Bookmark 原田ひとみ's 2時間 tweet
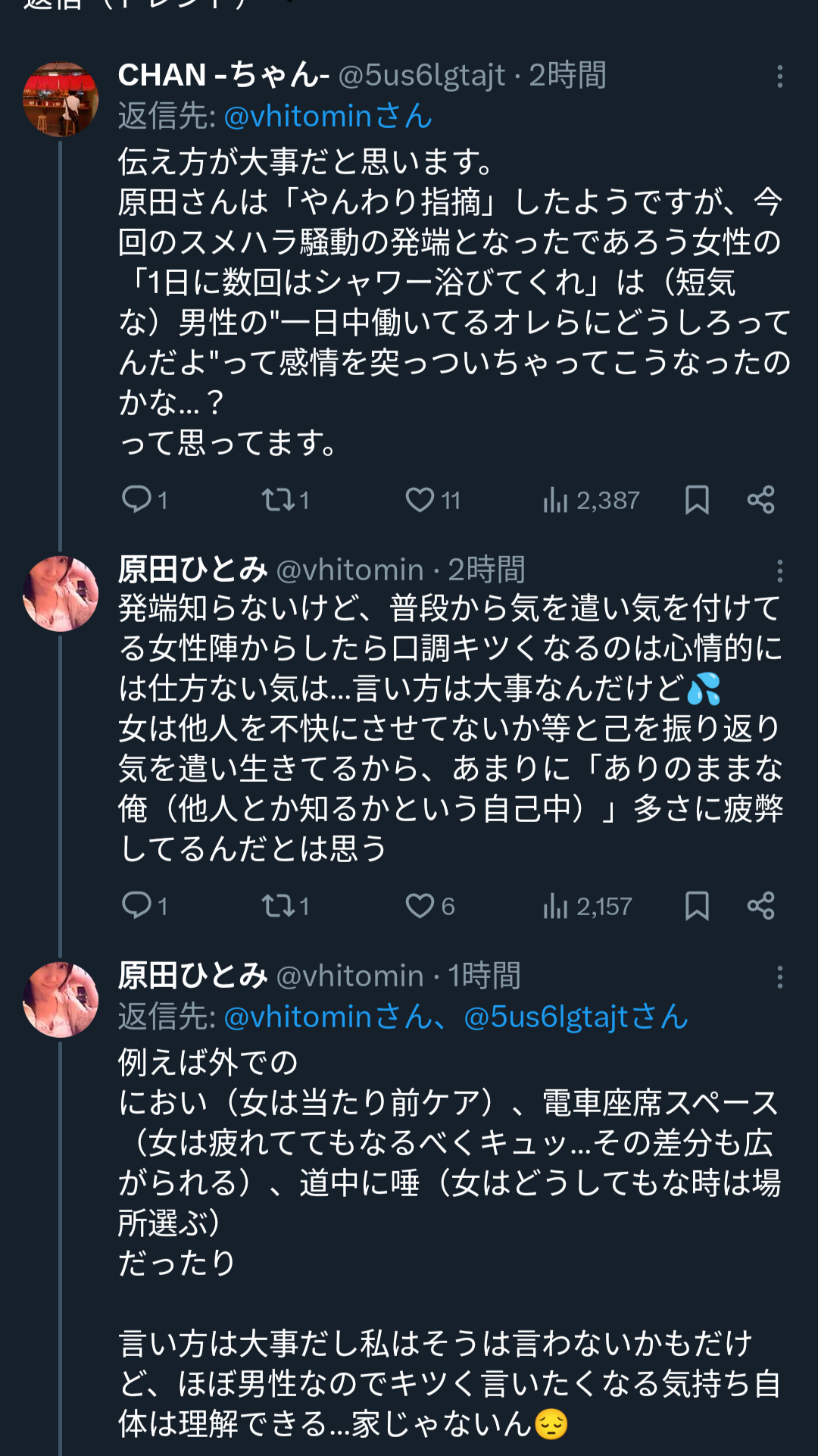This screenshot has height=1456, width=818. pyautogui.click(x=697, y=905)
